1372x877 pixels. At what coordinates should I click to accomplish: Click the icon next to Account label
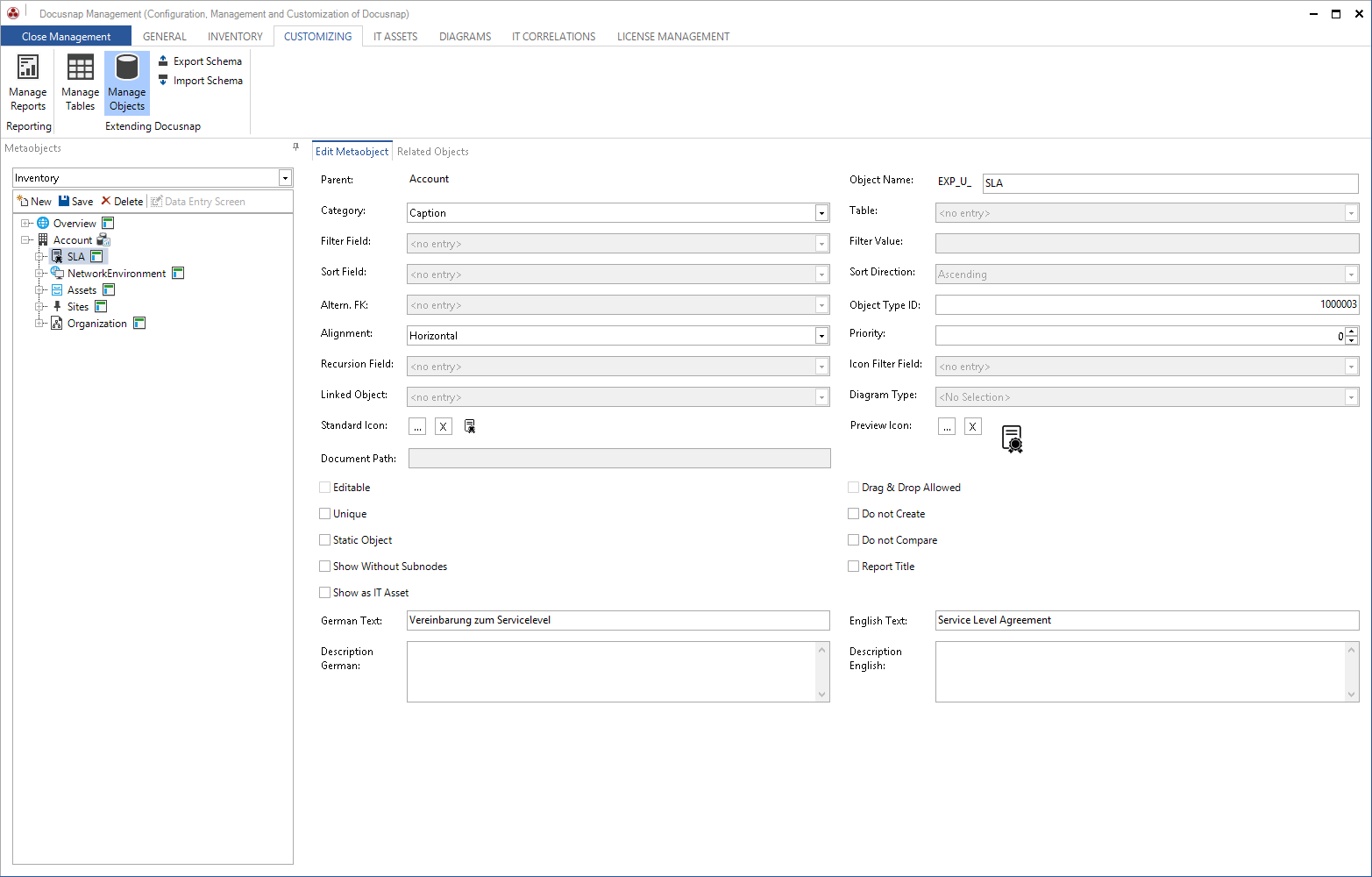(103, 239)
